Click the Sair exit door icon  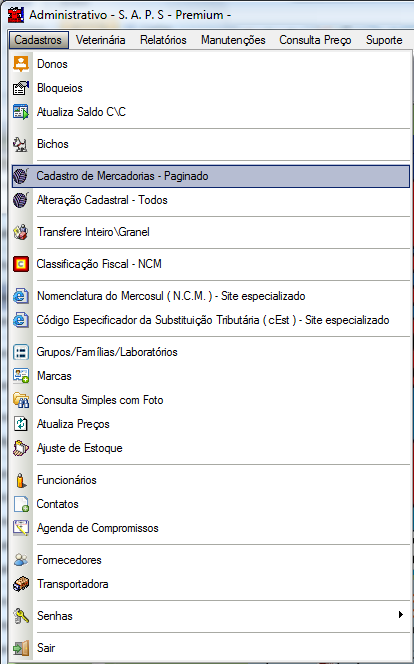21,648
